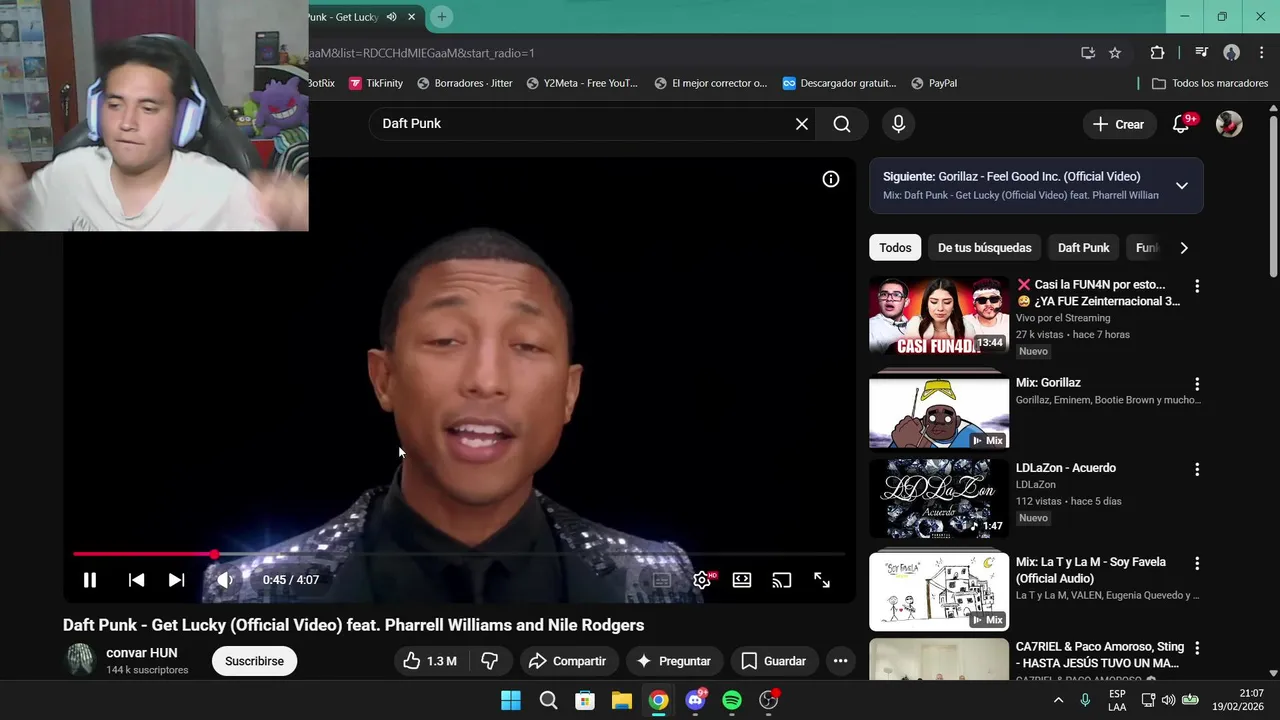Mute the Get Lucky browser tab audio
This screenshot has width=1280, height=720.
click(x=391, y=17)
